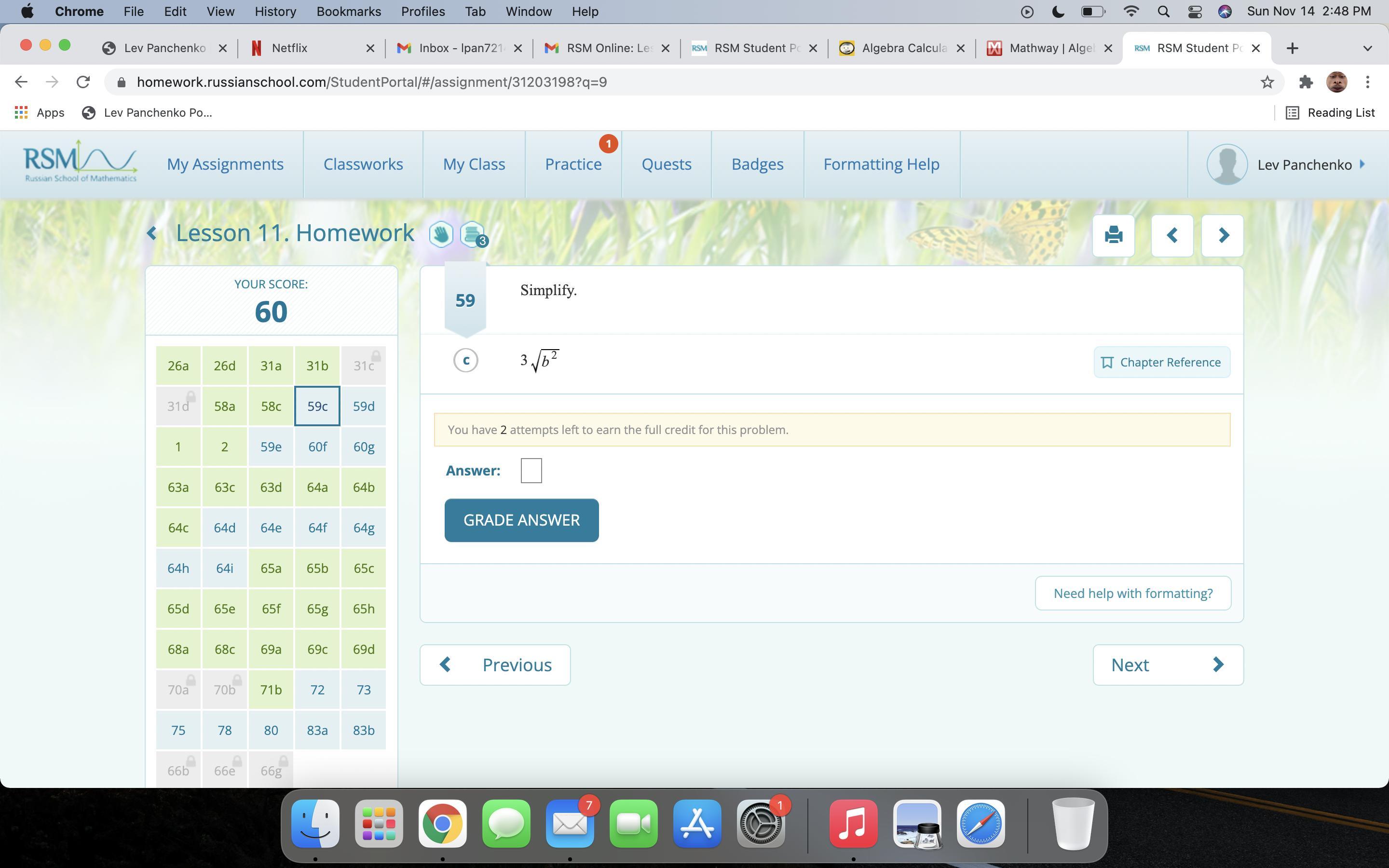
Task: Click the Answer input box
Action: click(531, 471)
